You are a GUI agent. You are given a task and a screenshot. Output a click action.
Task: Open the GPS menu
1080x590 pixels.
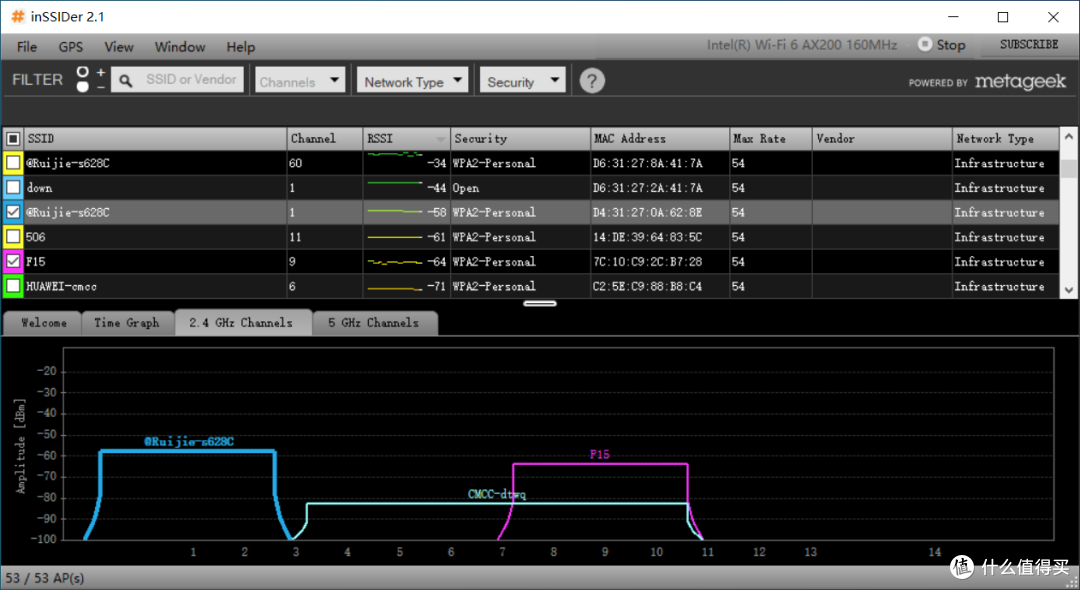click(x=70, y=47)
